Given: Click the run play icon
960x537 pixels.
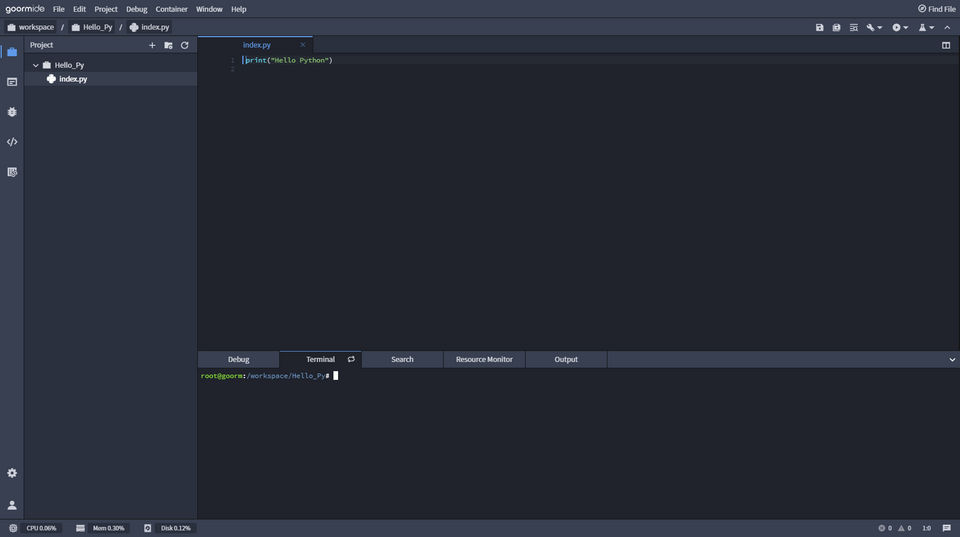Looking at the screenshot, I should pos(896,28).
